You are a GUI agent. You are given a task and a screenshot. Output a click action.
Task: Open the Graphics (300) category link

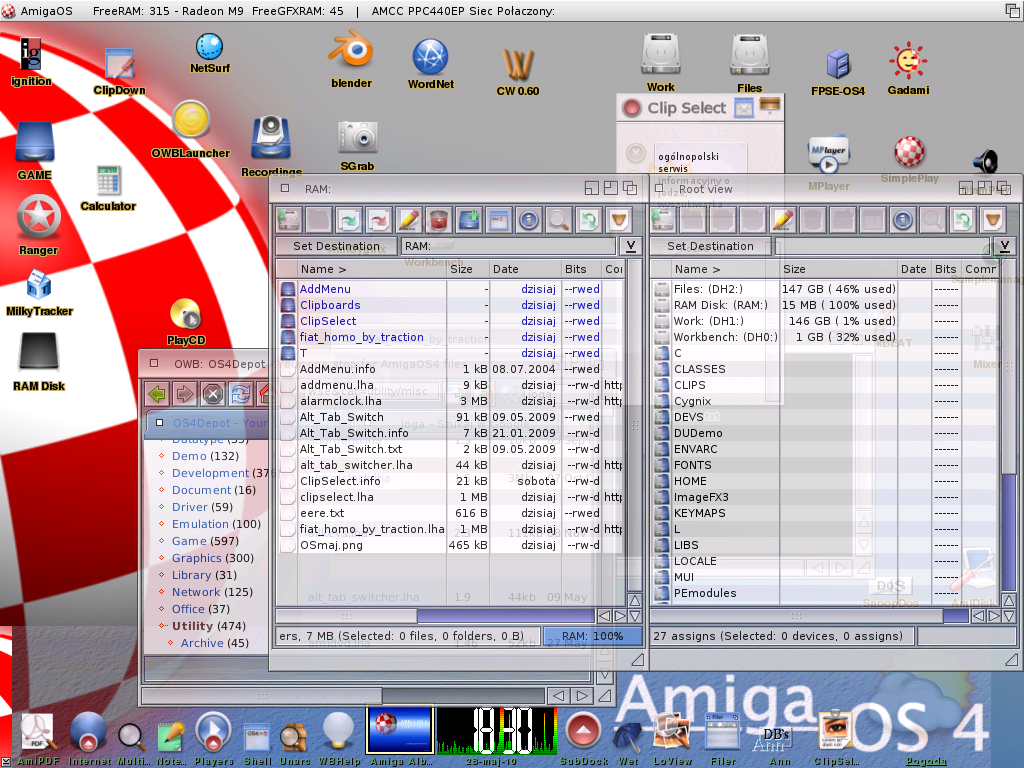[213, 558]
